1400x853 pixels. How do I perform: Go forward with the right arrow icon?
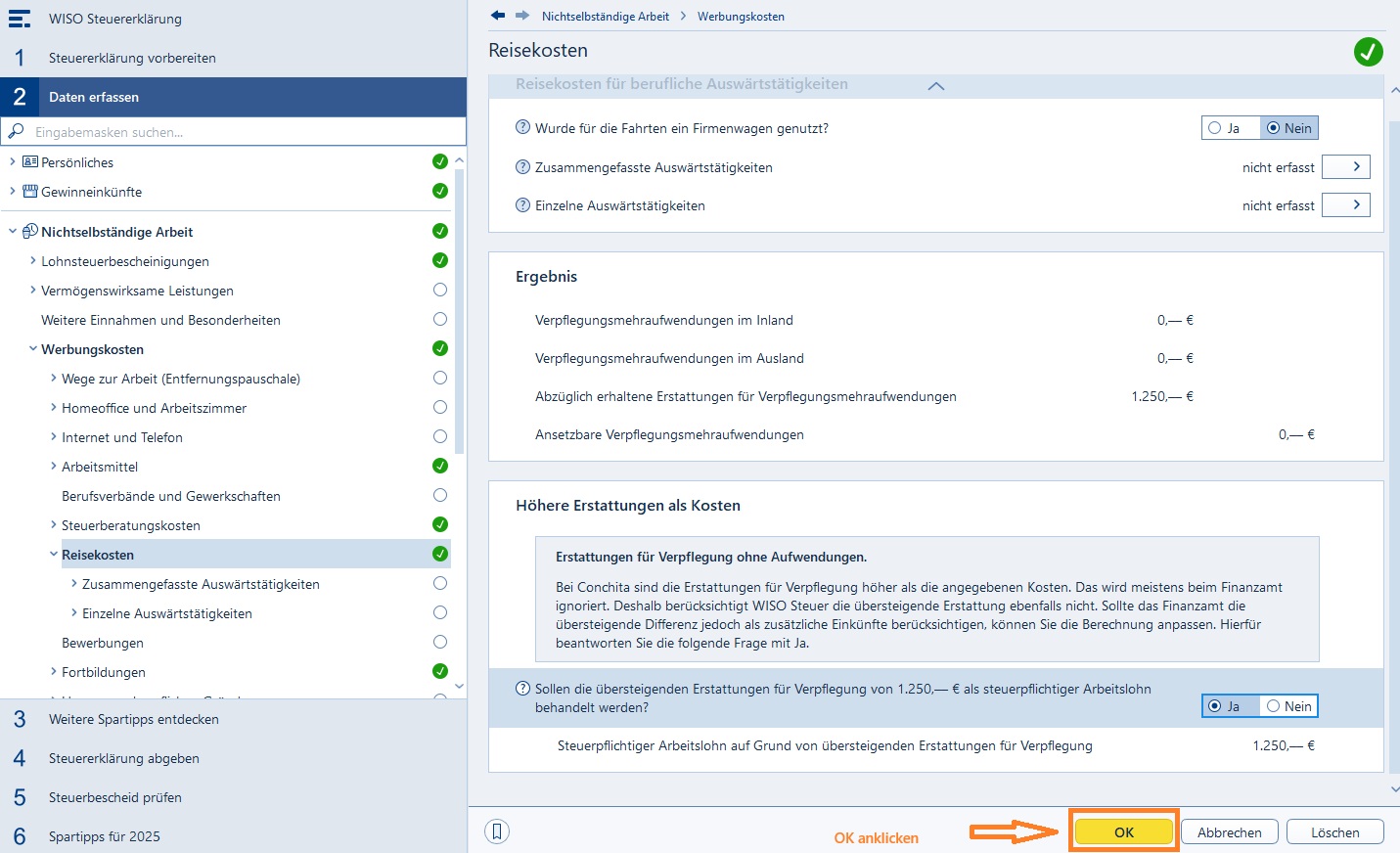pyautogui.click(x=522, y=16)
